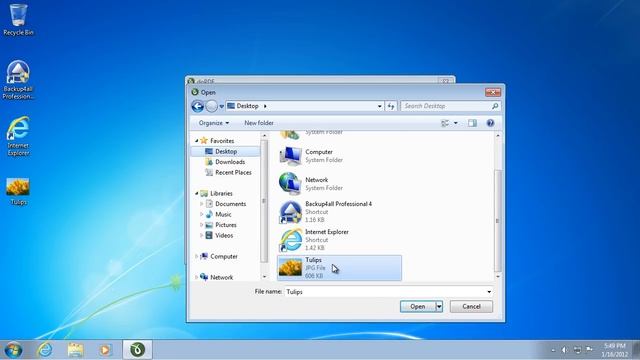Select the Music library item
The image size is (640, 360).
223,214
